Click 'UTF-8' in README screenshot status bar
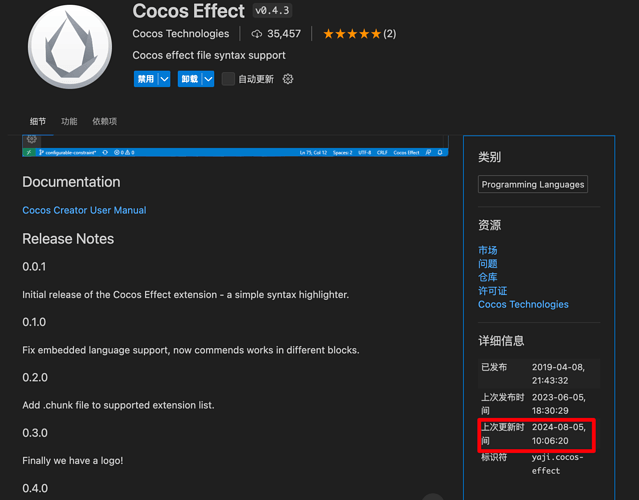The height and width of the screenshot is (500, 639). click(x=365, y=153)
